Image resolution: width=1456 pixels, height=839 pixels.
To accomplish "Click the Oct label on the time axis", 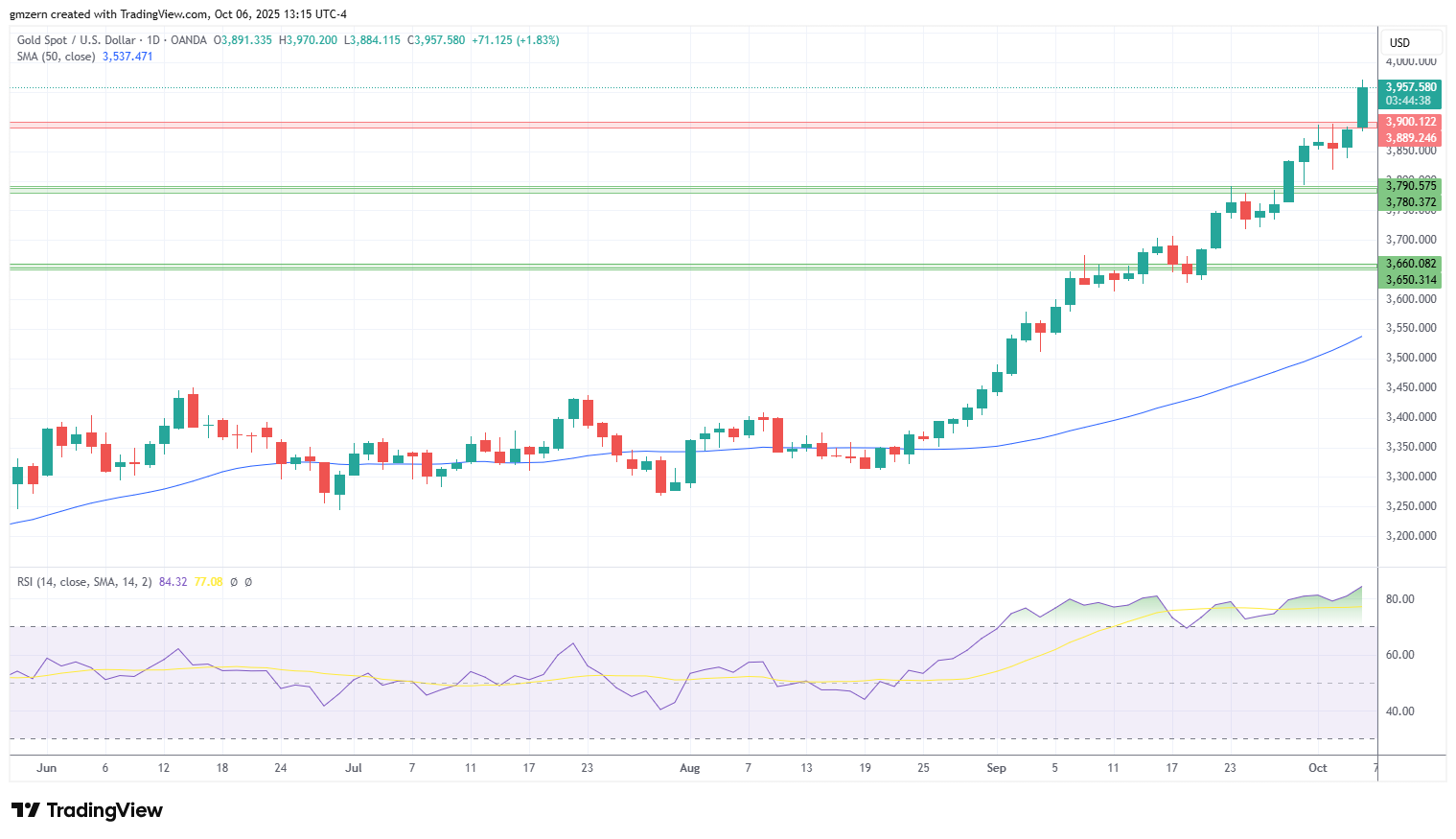I will tap(1318, 768).
